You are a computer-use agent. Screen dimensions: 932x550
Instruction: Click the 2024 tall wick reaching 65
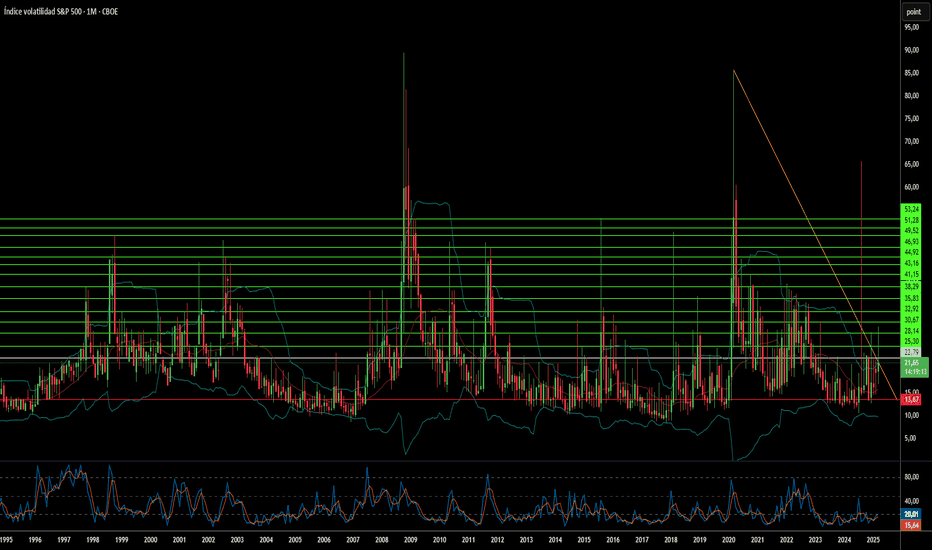click(x=861, y=162)
